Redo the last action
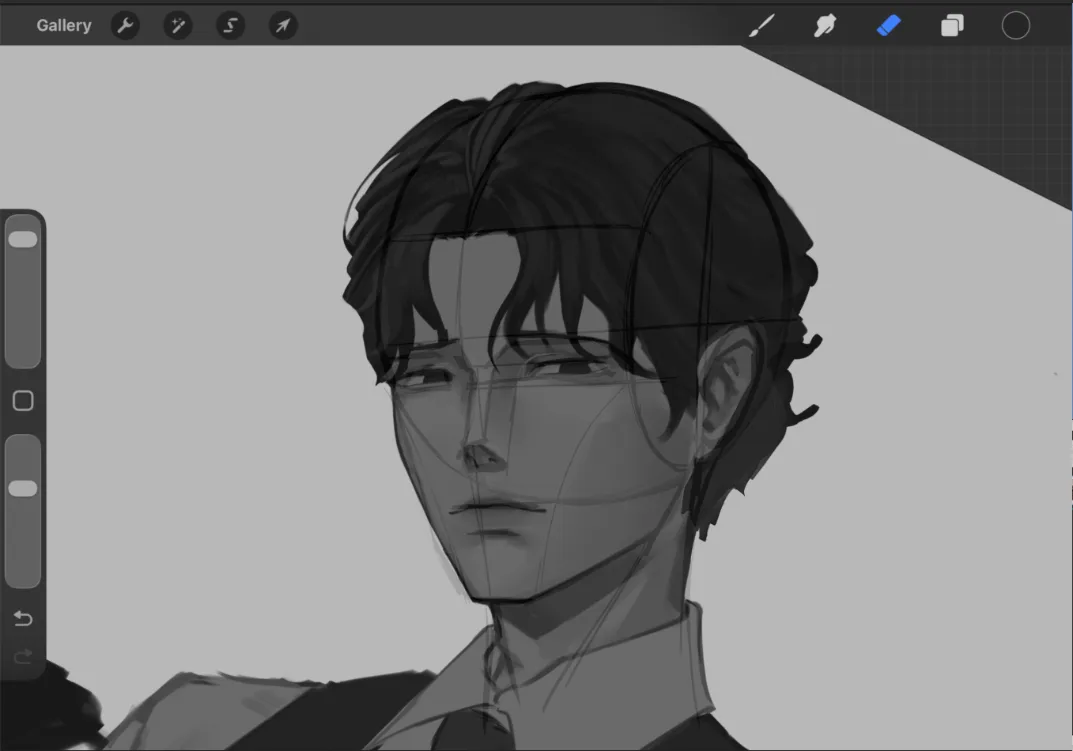This screenshot has height=751, width=1073. [x=23, y=657]
